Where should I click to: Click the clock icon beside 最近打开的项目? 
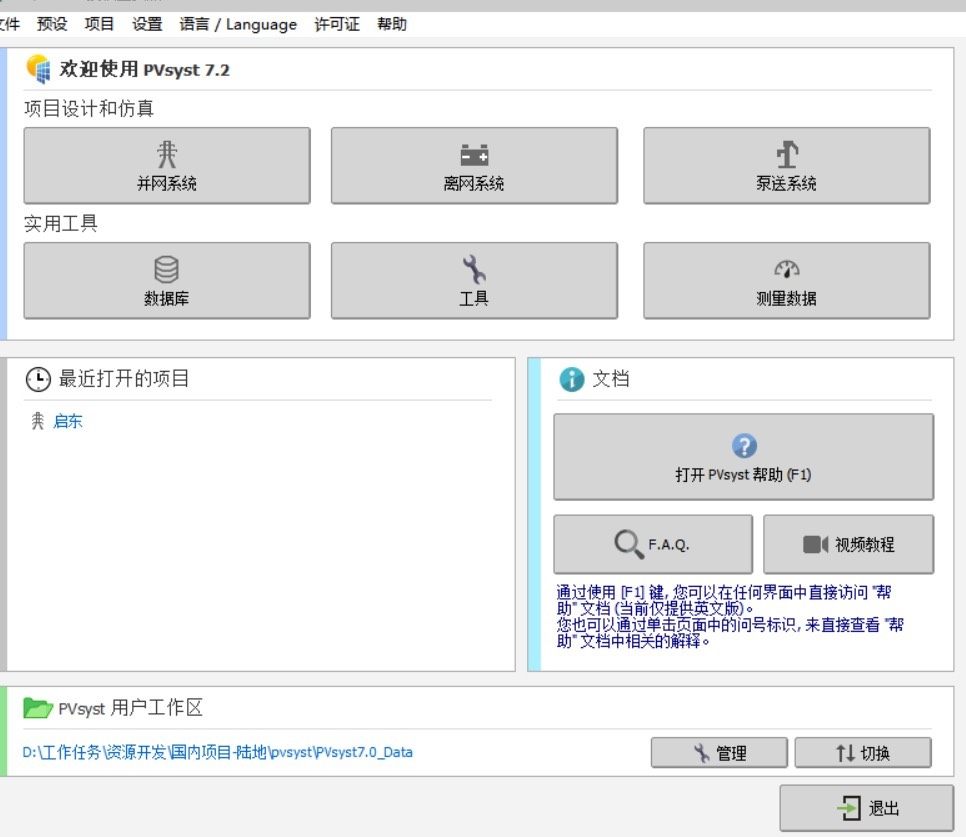click(38, 379)
